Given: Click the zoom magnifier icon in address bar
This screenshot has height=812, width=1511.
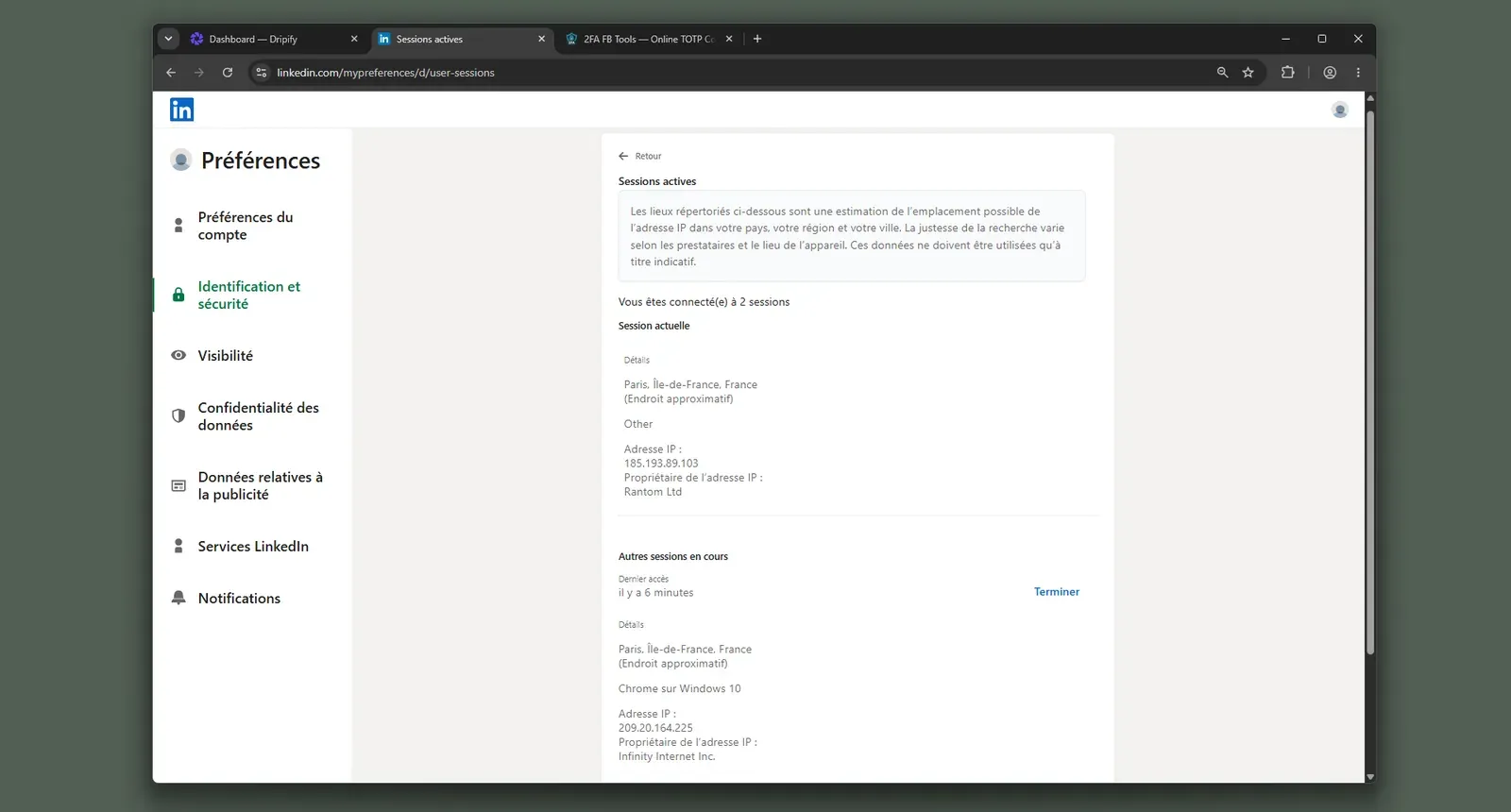Looking at the screenshot, I should click(x=1222, y=73).
